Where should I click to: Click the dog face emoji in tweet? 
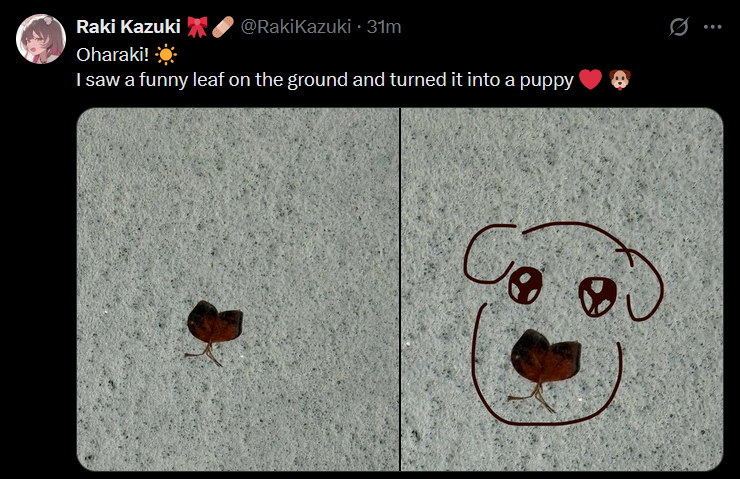coord(620,79)
